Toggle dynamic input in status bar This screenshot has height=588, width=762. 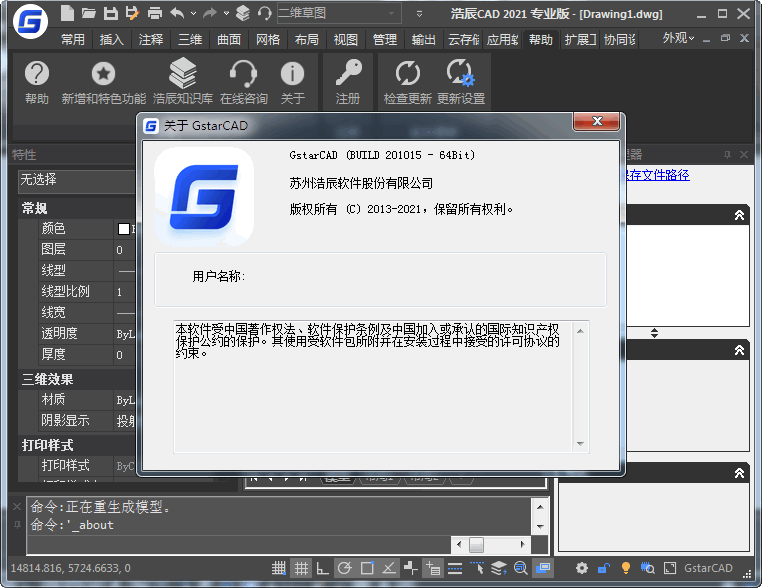pos(433,568)
